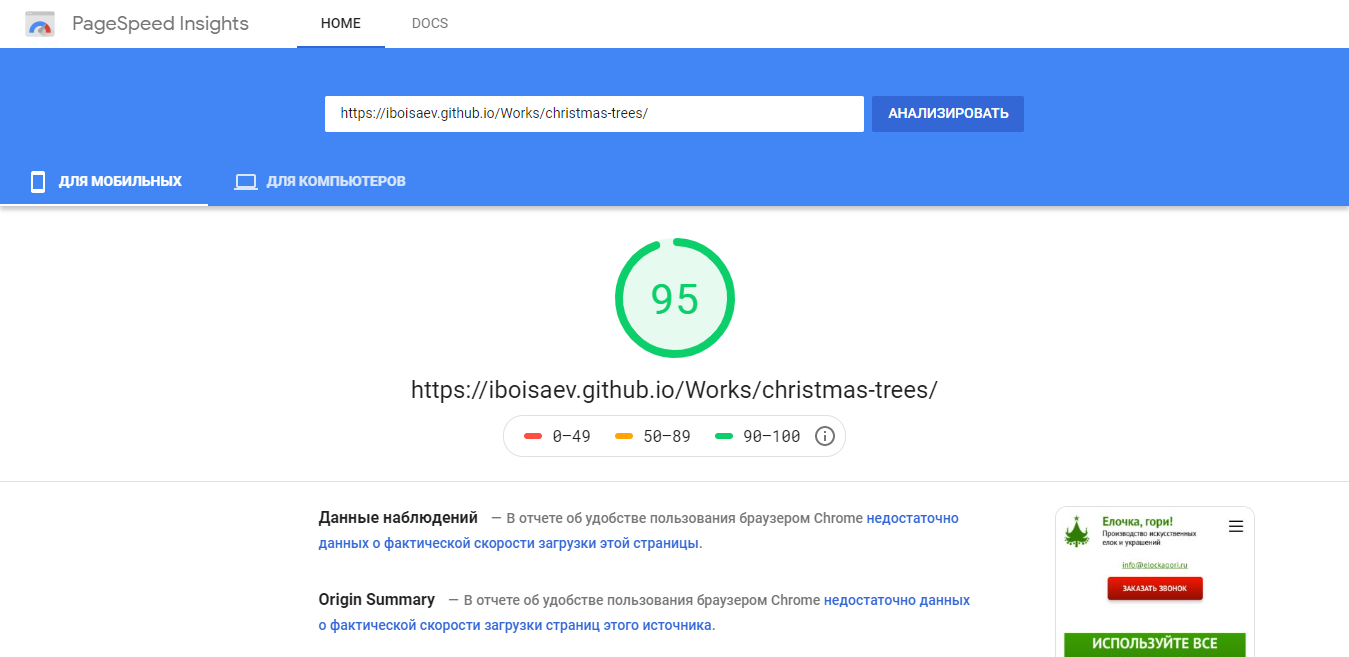Follow the link under Данные наблюдений
The height and width of the screenshot is (657, 1349).
639,531
